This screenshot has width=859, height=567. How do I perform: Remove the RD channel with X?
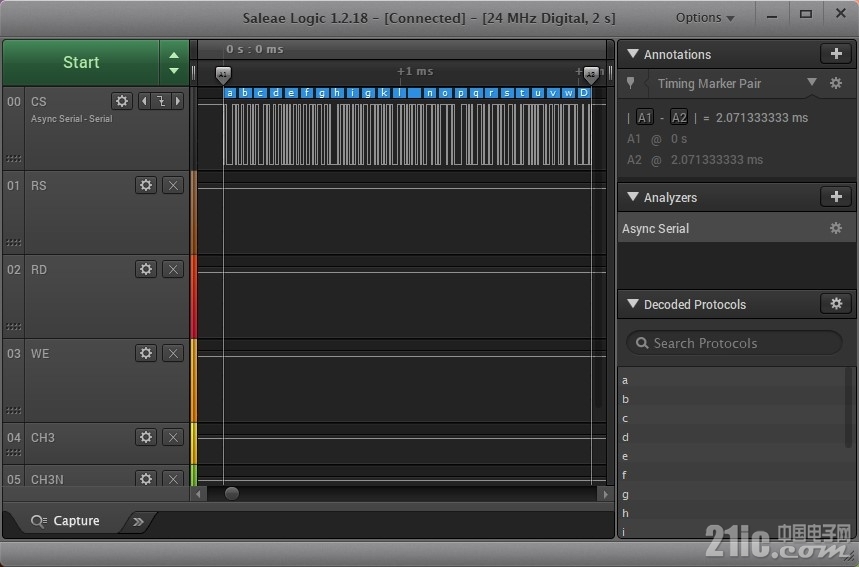pyautogui.click(x=173, y=269)
